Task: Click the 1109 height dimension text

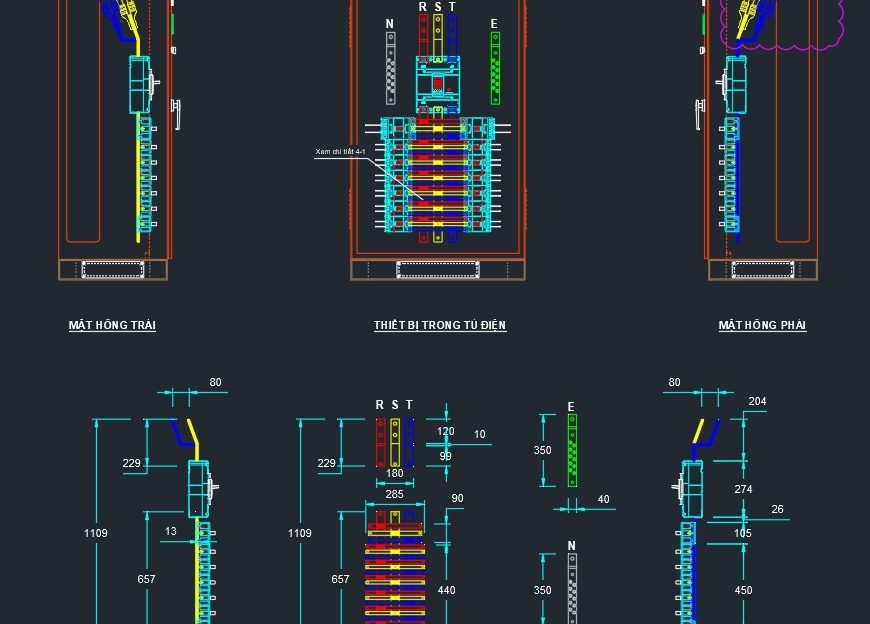Action: pos(95,533)
